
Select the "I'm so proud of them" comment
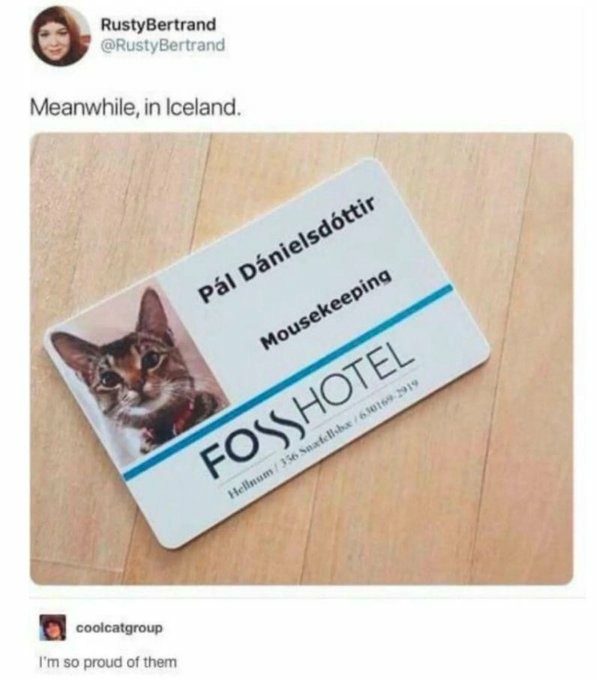pos(108,662)
